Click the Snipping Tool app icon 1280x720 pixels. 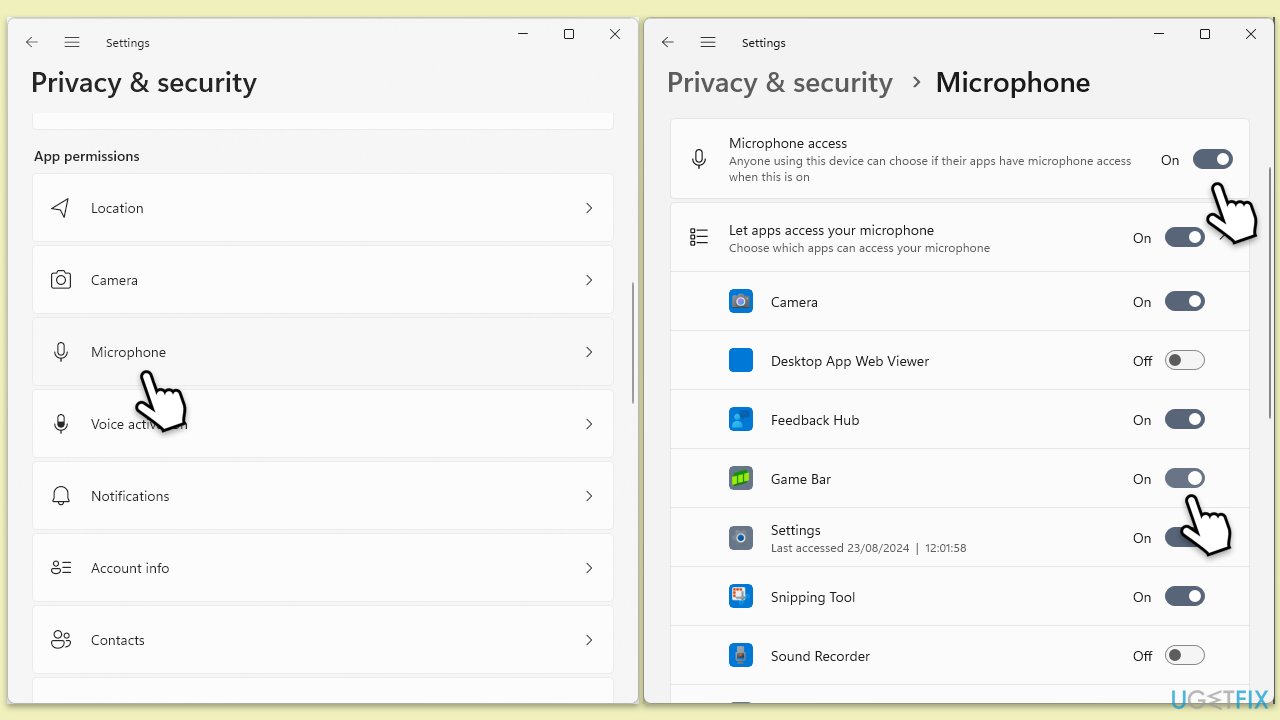[x=741, y=597]
